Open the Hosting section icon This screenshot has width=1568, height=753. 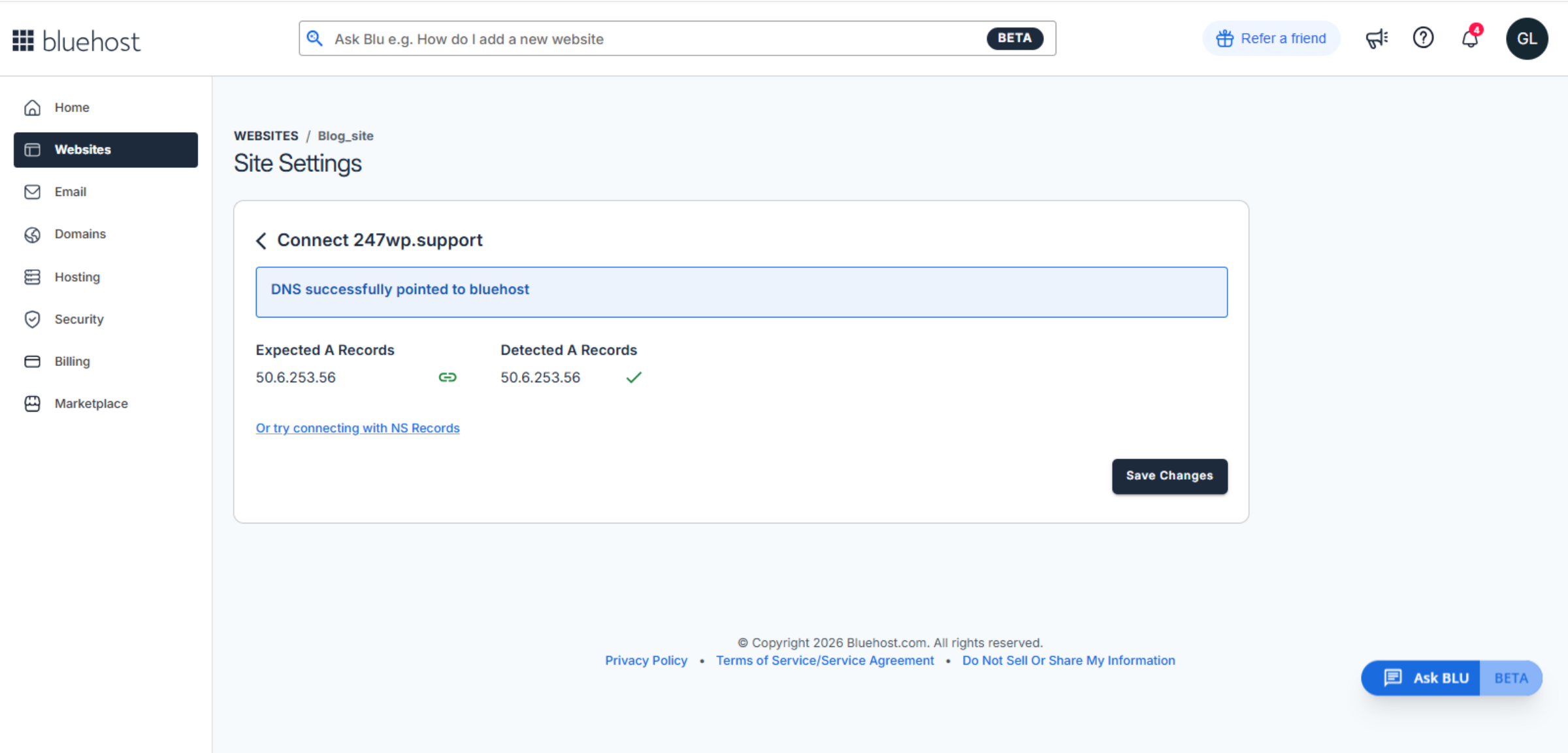pos(33,276)
